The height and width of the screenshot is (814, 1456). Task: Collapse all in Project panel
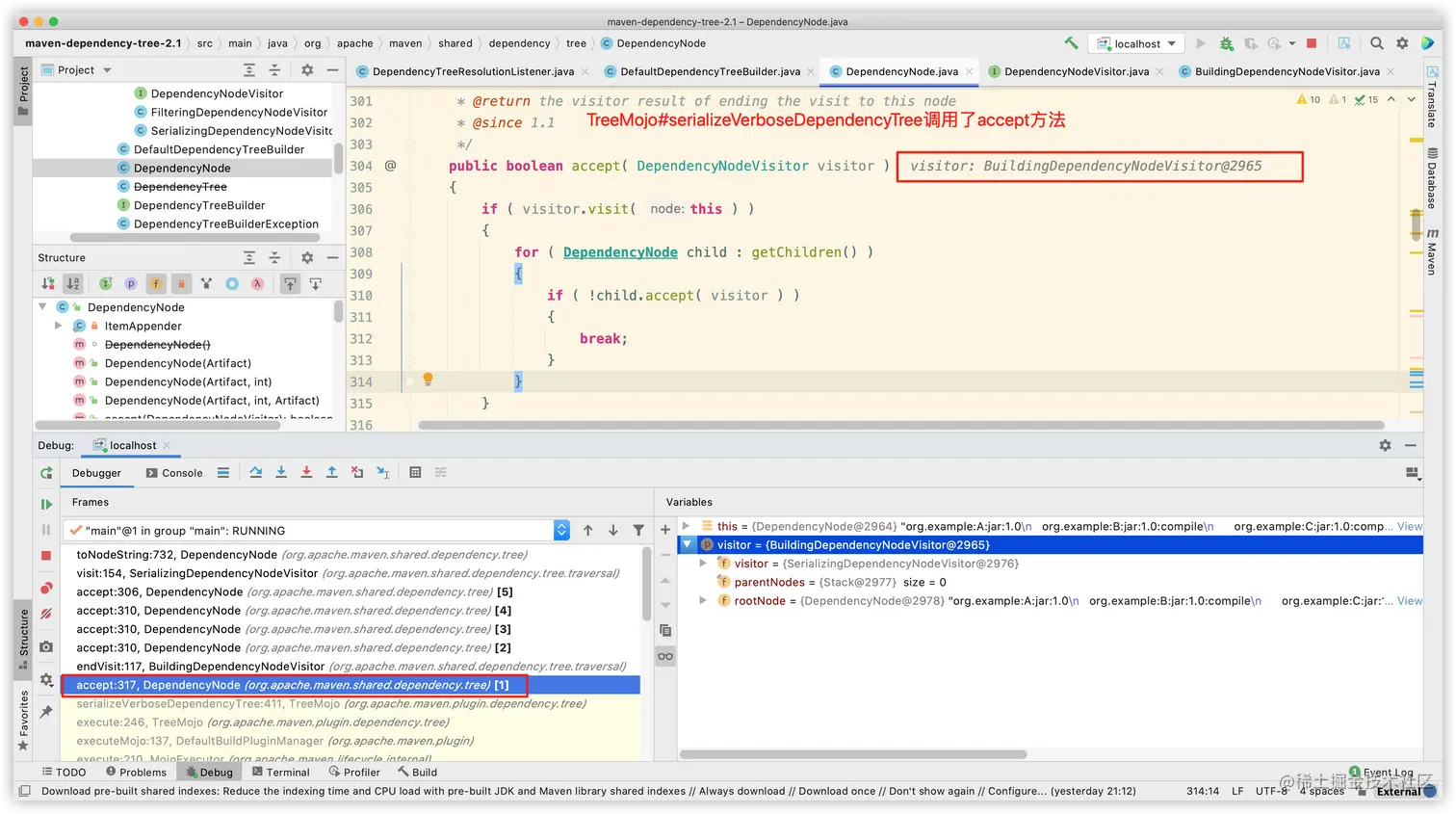(x=274, y=69)
